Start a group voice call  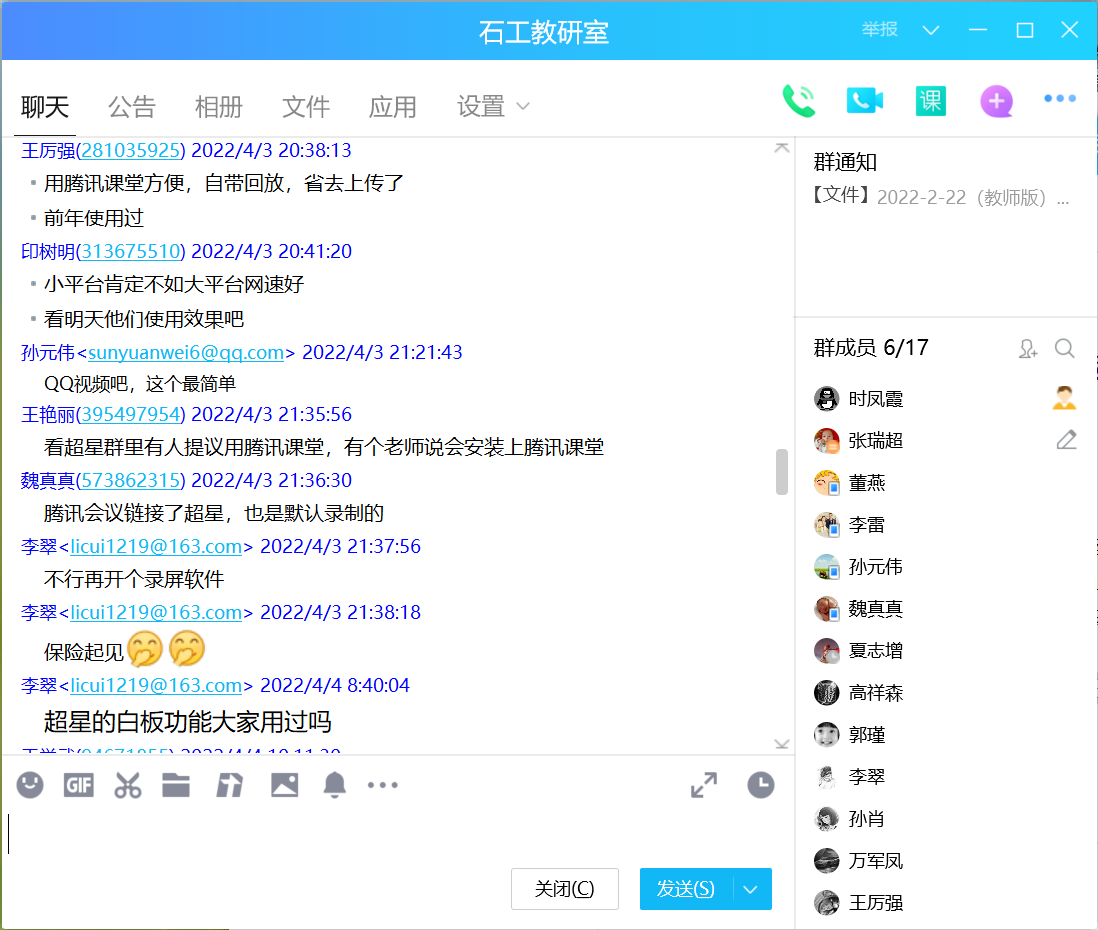click(x=798, y=101)
